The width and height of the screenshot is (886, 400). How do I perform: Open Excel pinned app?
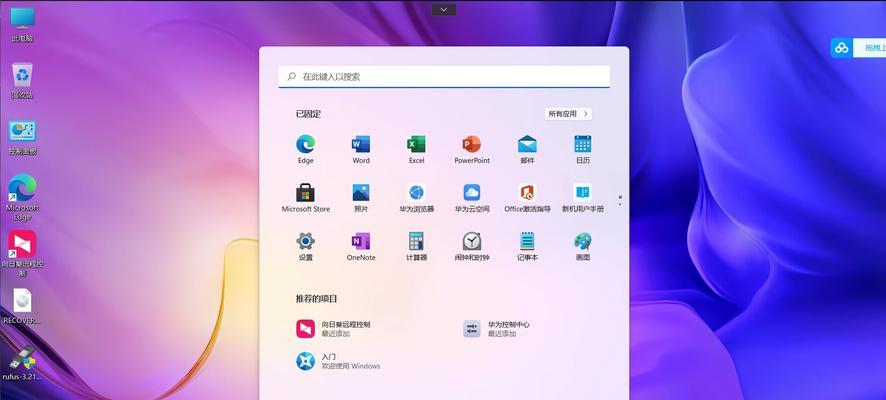click(x=416, y=149)
